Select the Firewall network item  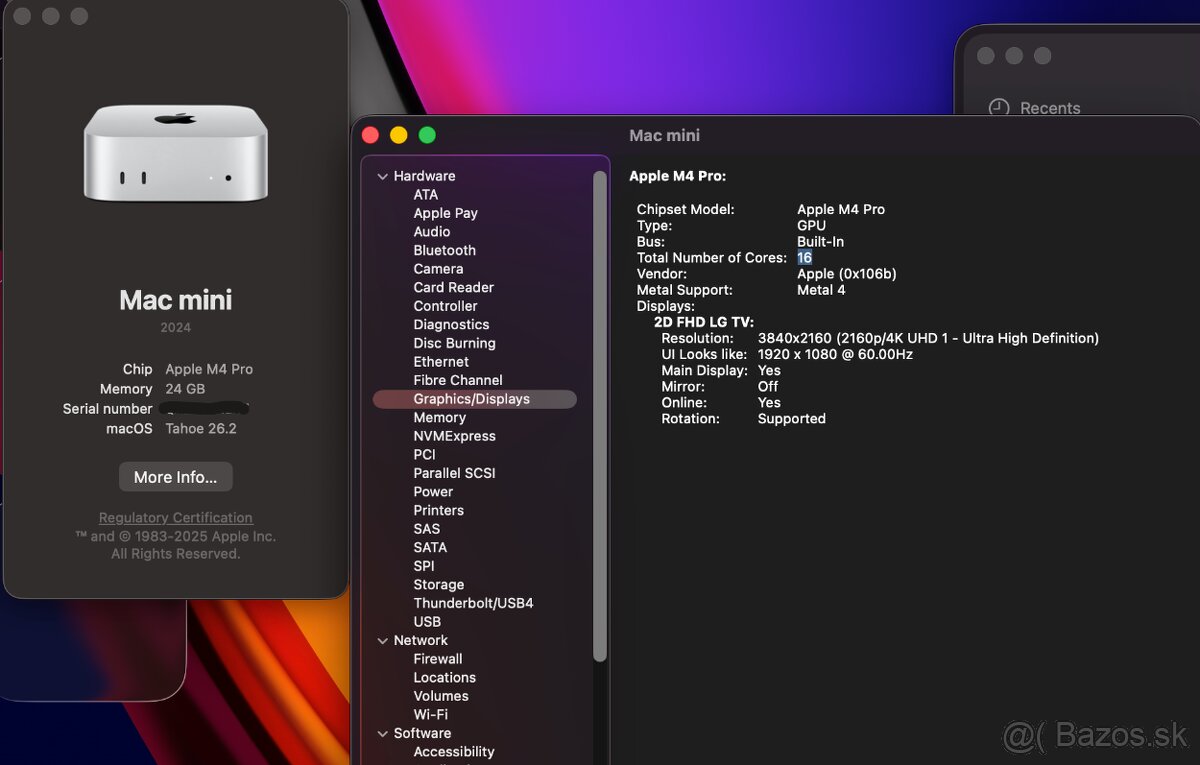pos(437,658)
